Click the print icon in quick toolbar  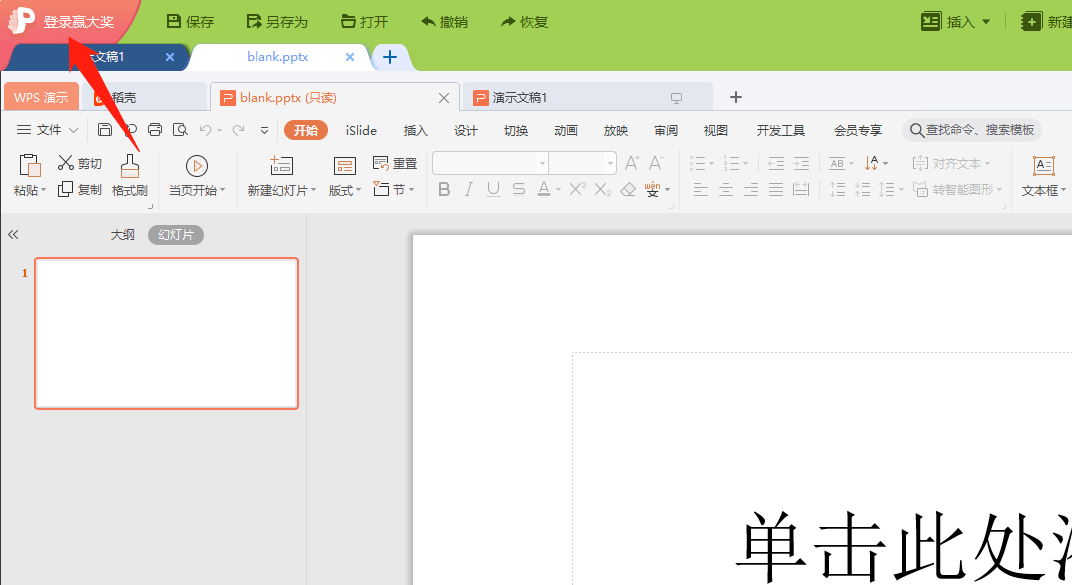tap(155, 130)
